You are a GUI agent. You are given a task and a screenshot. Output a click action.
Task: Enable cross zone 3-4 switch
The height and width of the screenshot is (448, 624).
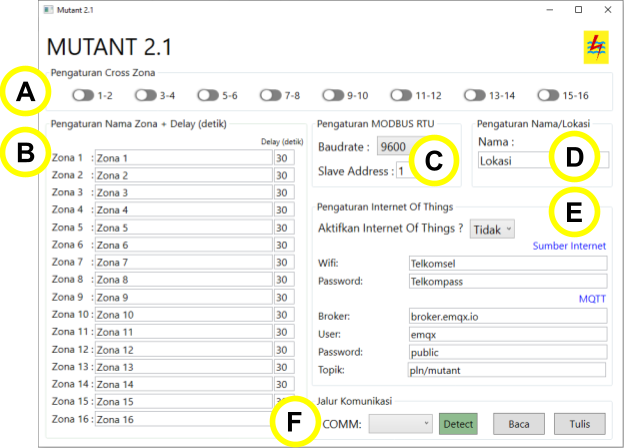coord(145,95)
